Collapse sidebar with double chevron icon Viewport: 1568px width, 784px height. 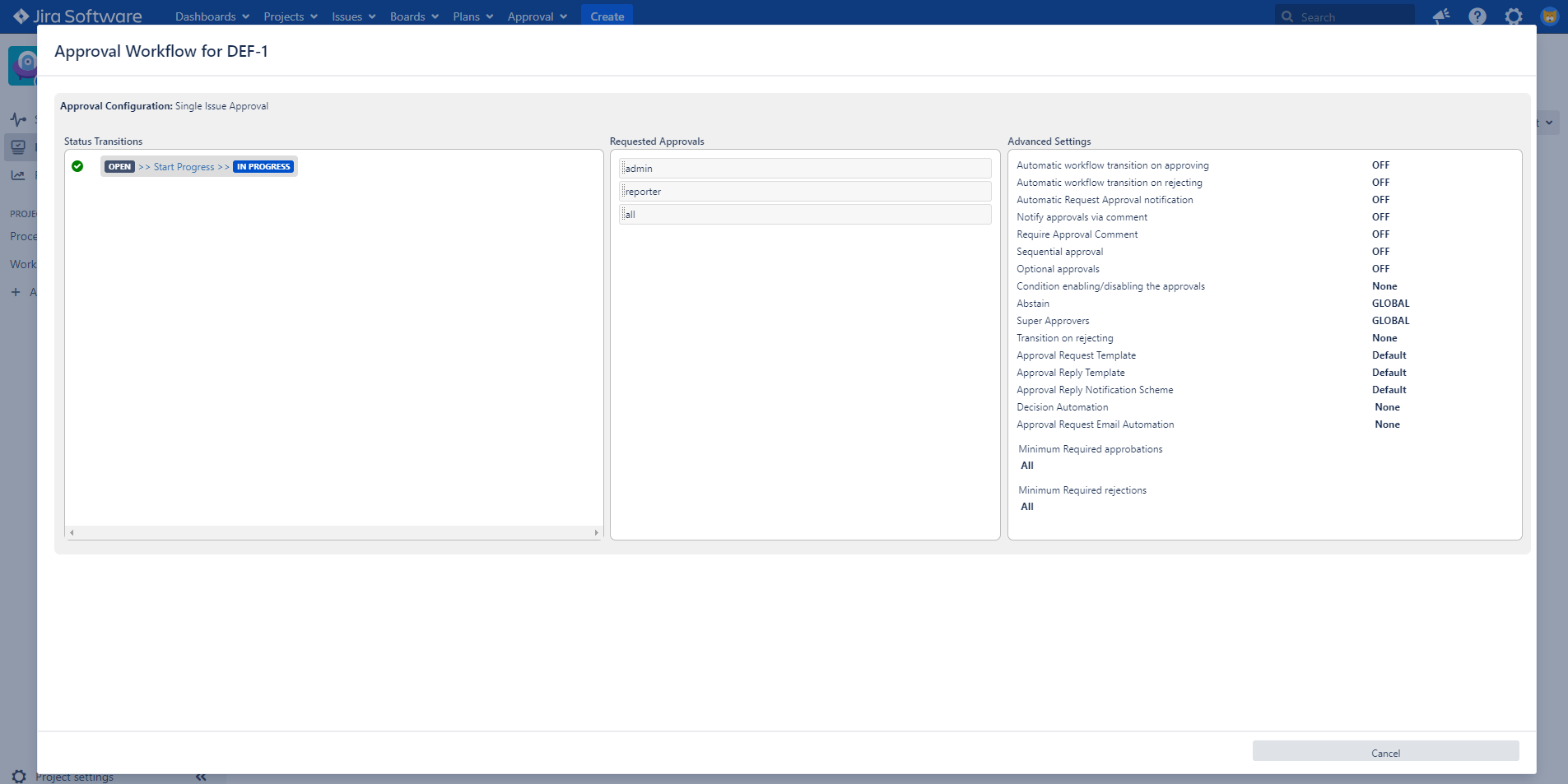click(x=201, y=777)
